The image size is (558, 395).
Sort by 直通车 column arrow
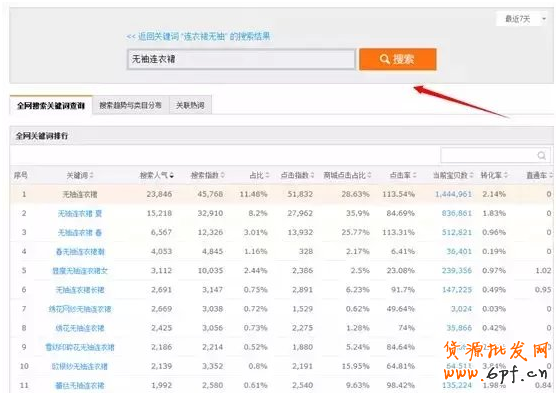pyautogui.click(x=551, y=175)
